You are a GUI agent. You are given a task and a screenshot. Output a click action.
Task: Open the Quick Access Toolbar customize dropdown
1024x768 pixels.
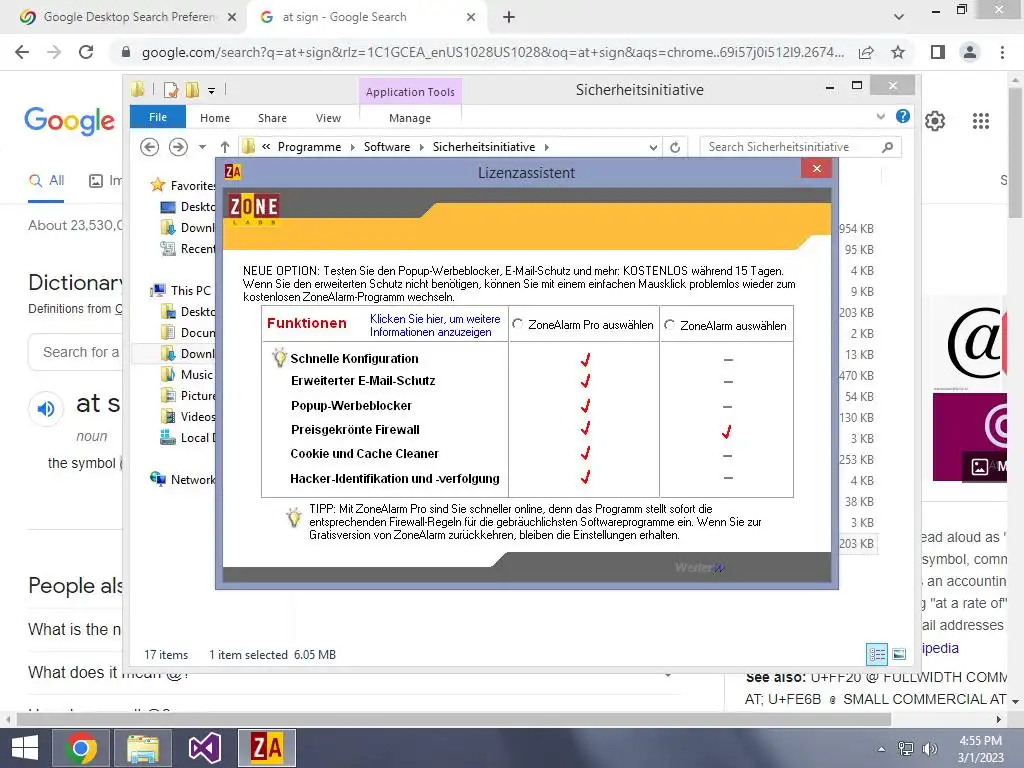coord(212,91)
